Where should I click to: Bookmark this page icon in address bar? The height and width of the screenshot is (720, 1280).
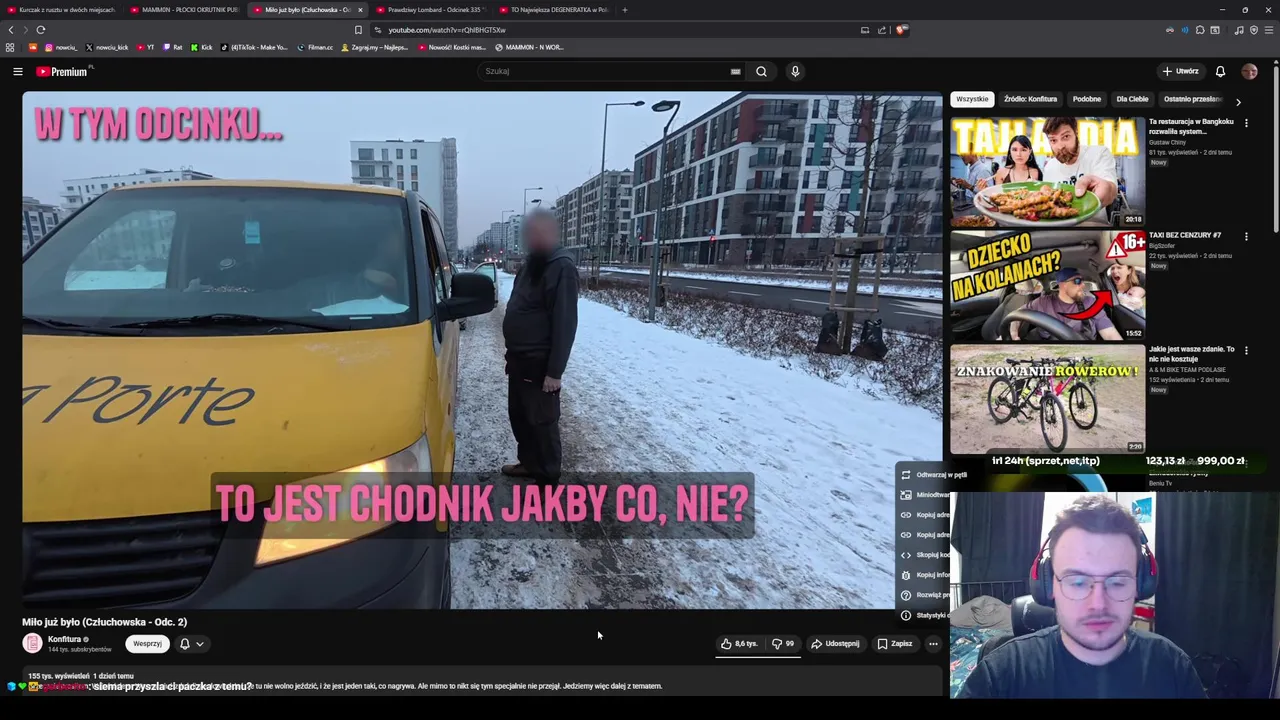tap(358, 30)
